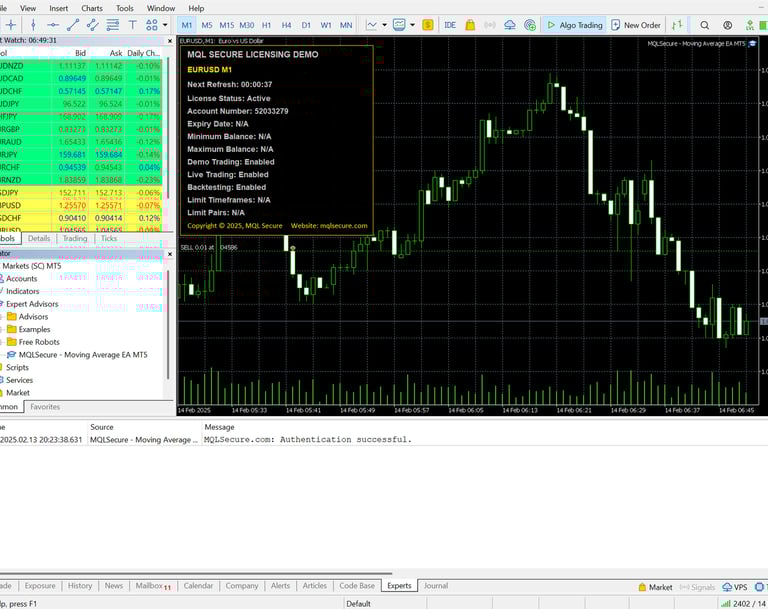768x609 pixels.
Task: Sort Market Watch by Bid column
Action: 80,53
